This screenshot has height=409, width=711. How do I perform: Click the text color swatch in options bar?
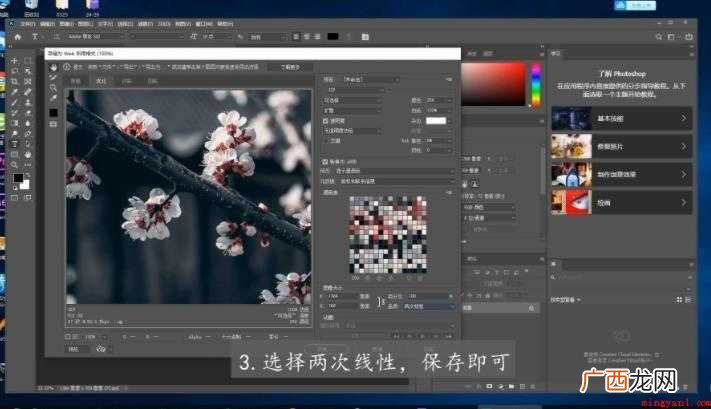333,37
